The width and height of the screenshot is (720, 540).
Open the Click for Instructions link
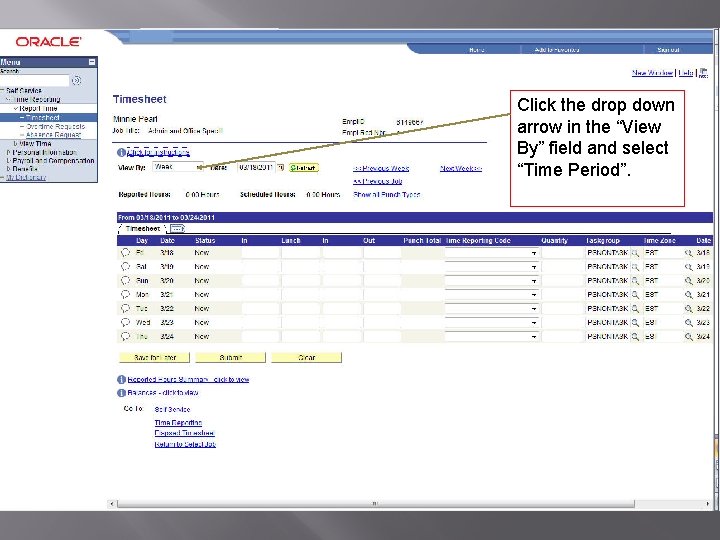coord(158,152)
